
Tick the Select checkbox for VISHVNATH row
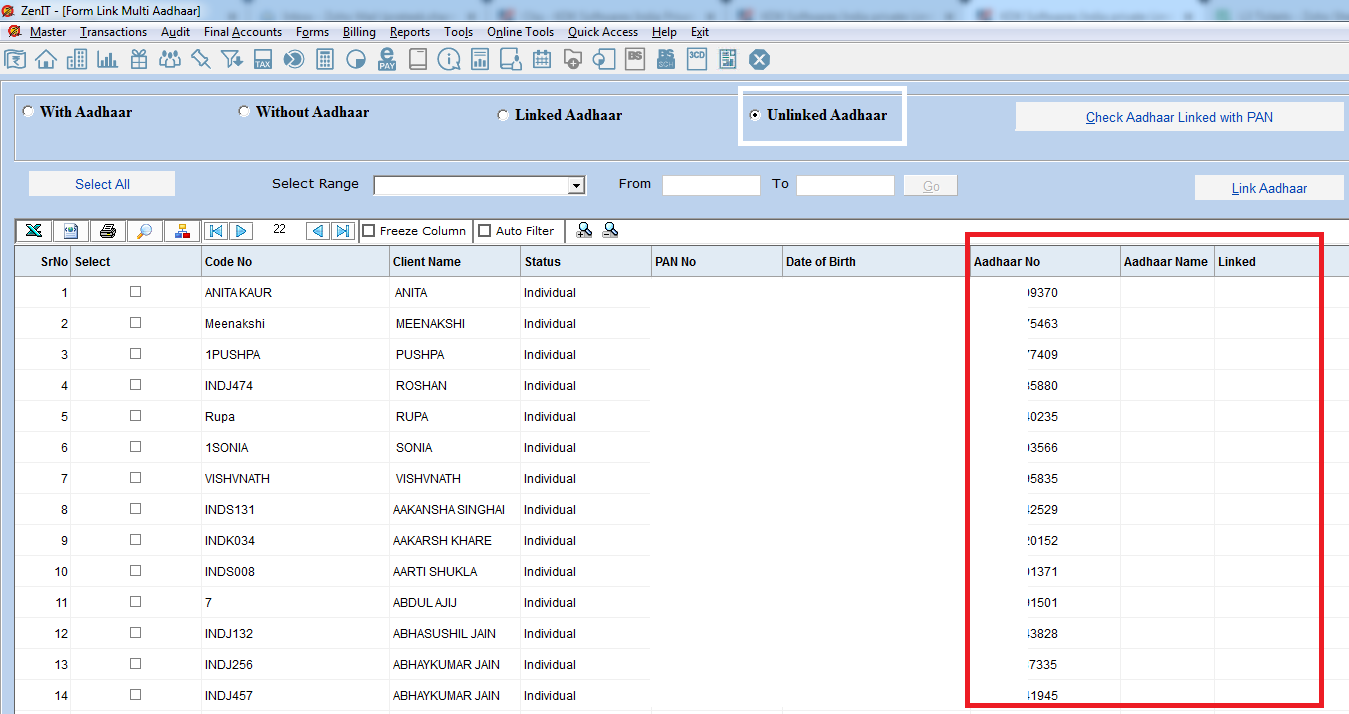[x=135, y=478]
